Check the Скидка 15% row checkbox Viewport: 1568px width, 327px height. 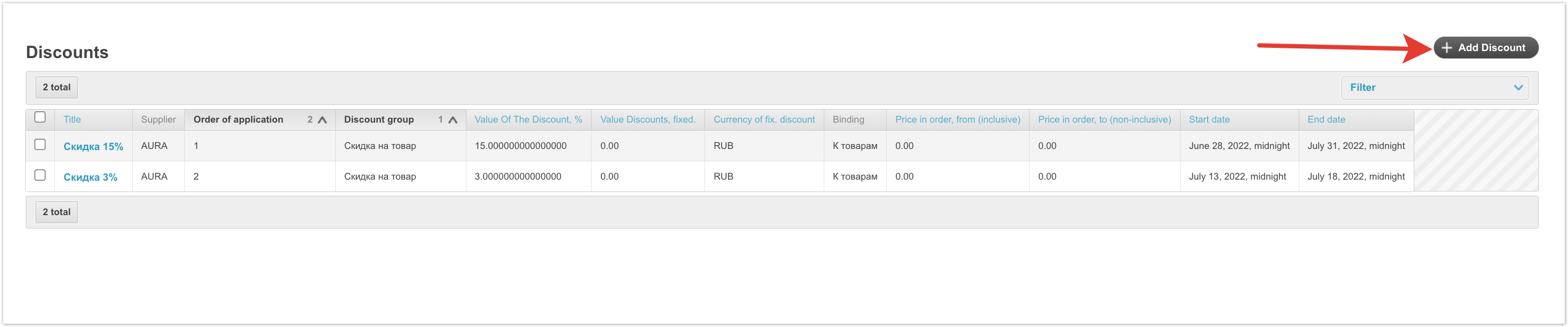tap(40, 144)
